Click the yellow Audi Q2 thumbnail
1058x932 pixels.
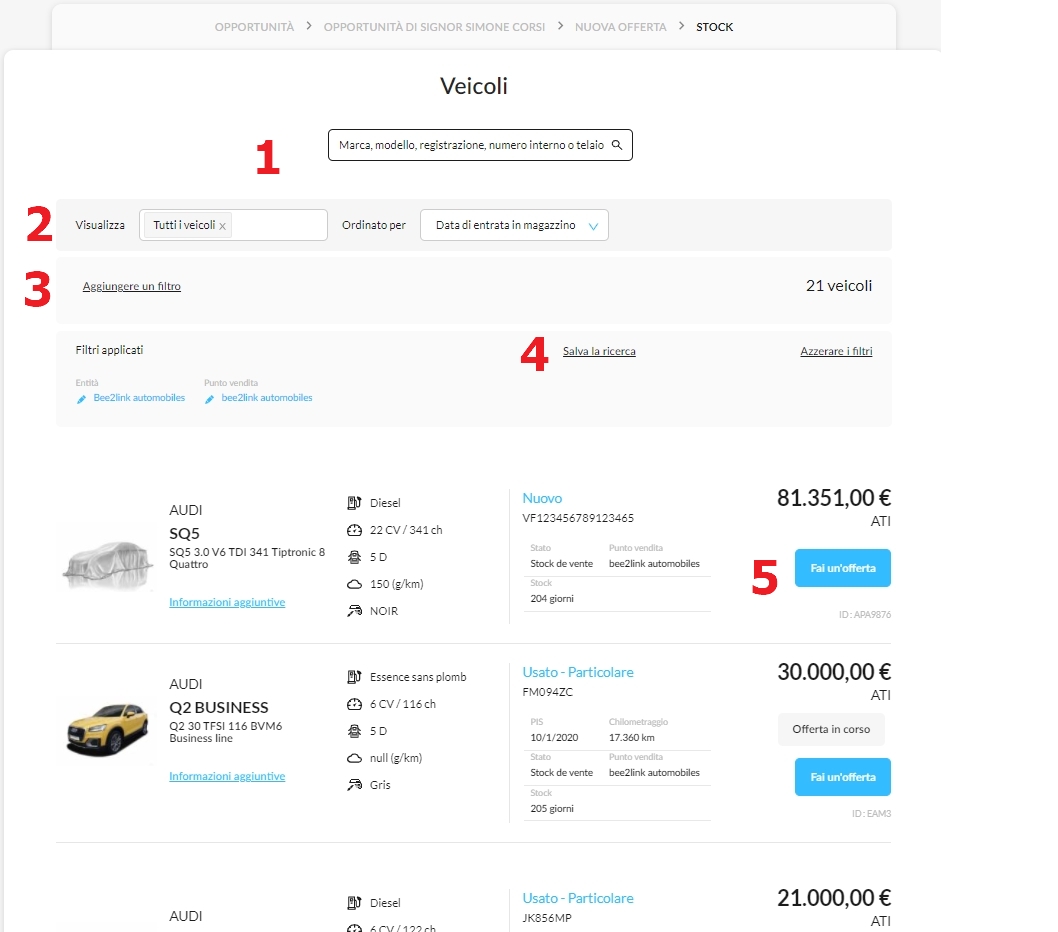tap(107, 729)
